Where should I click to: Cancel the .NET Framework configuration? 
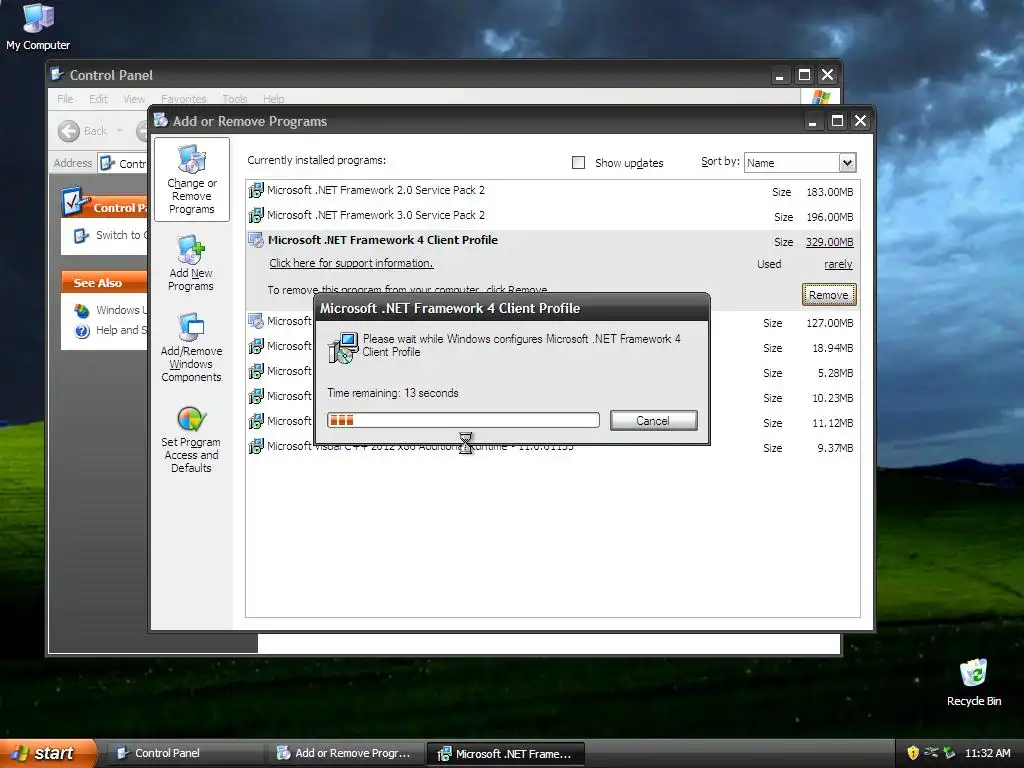click(654, 421)
